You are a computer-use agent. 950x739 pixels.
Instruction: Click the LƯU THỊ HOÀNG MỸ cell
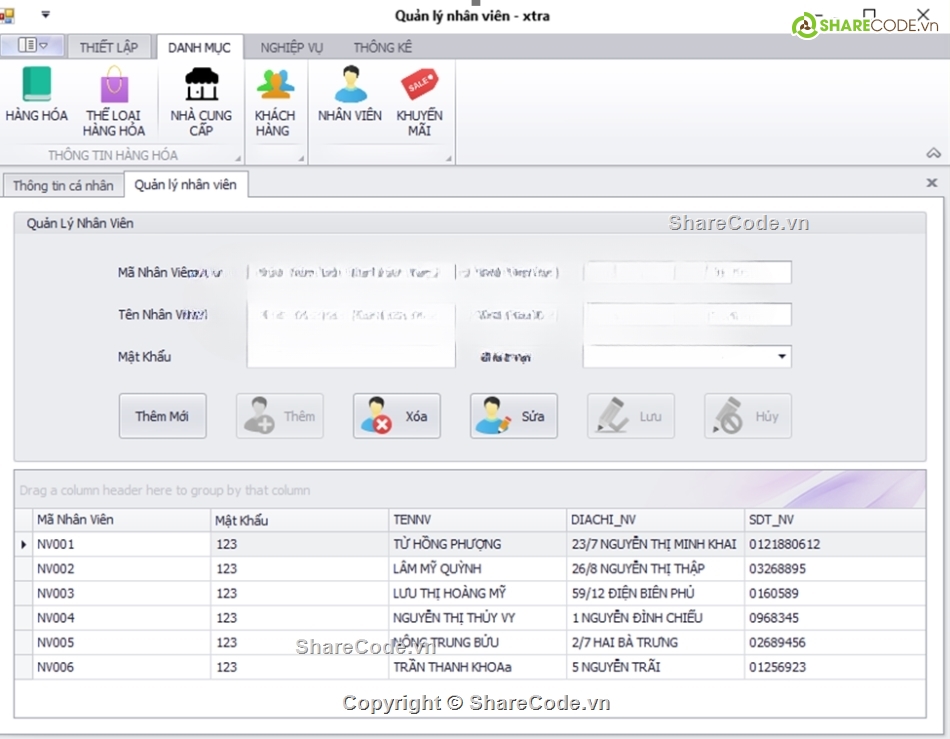pos(477,593)
